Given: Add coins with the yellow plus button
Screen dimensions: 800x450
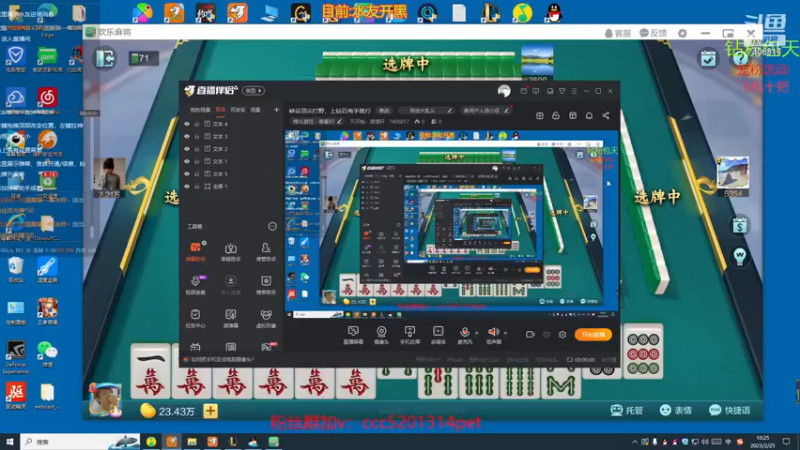Looking at the screenshot, I should point(210,411).
